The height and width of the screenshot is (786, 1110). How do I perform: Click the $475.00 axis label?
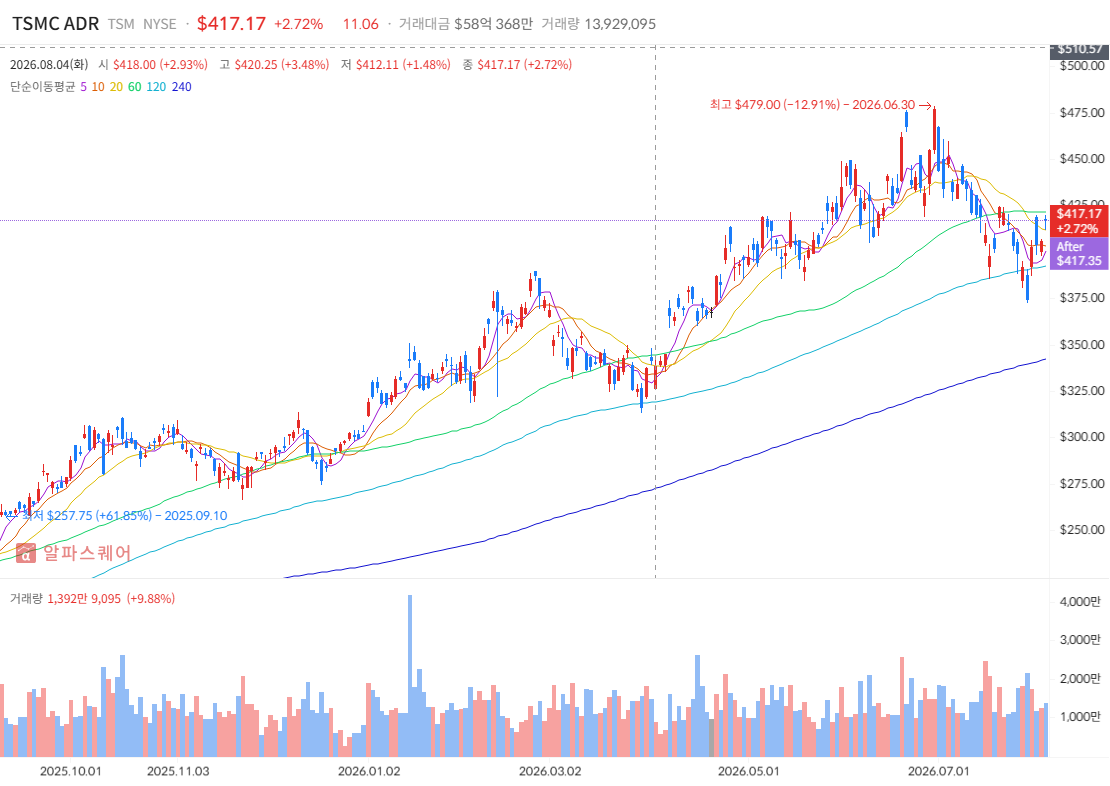pyautogui.click(x=1081, y=113)
